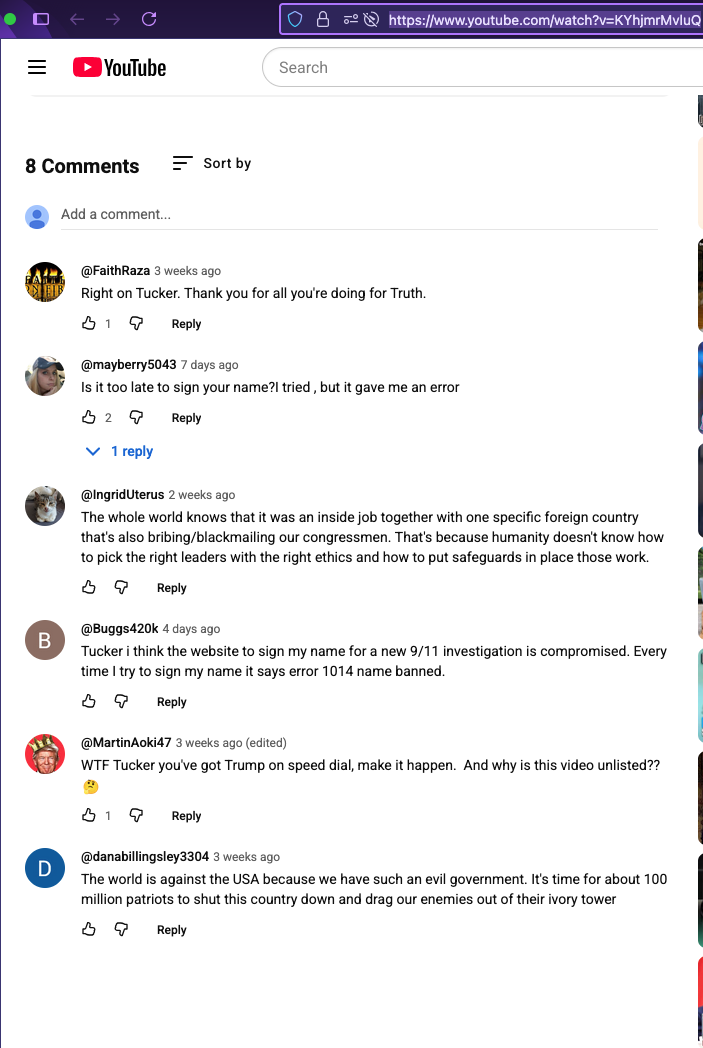Expand the 1 reply thread

(120, 451)
